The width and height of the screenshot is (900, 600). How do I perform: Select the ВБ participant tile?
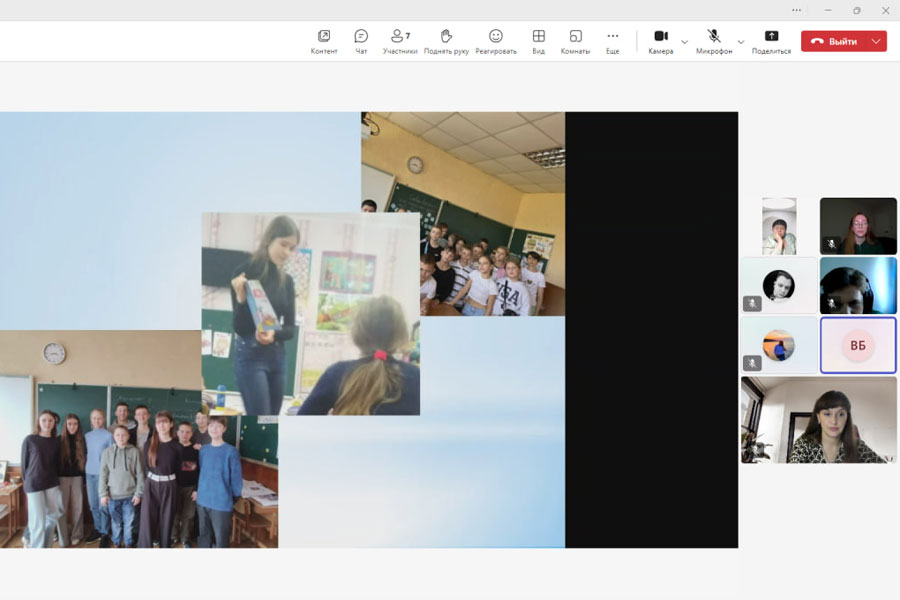[858, 345]
